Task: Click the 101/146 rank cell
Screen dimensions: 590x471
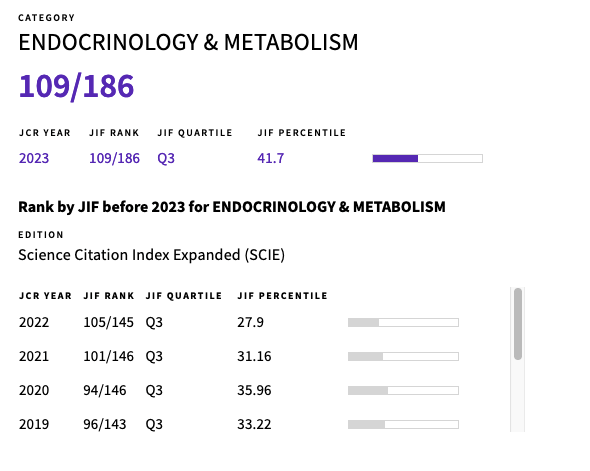Action: click(x=108, y=356)
